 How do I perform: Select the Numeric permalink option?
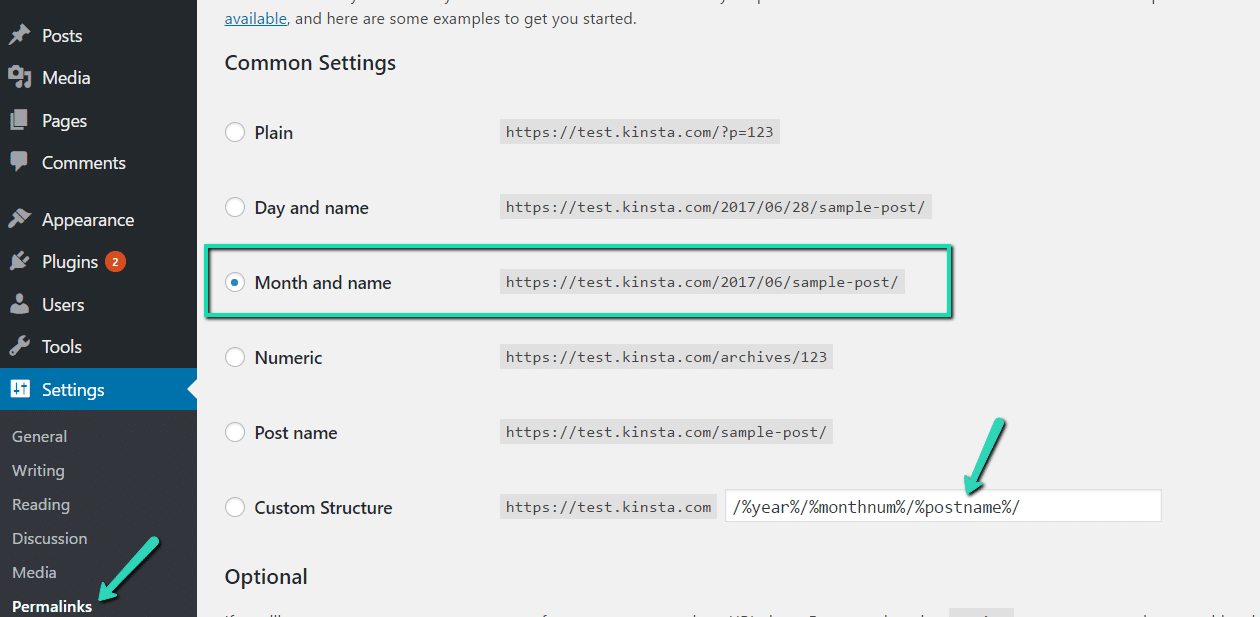coord(235,357)
